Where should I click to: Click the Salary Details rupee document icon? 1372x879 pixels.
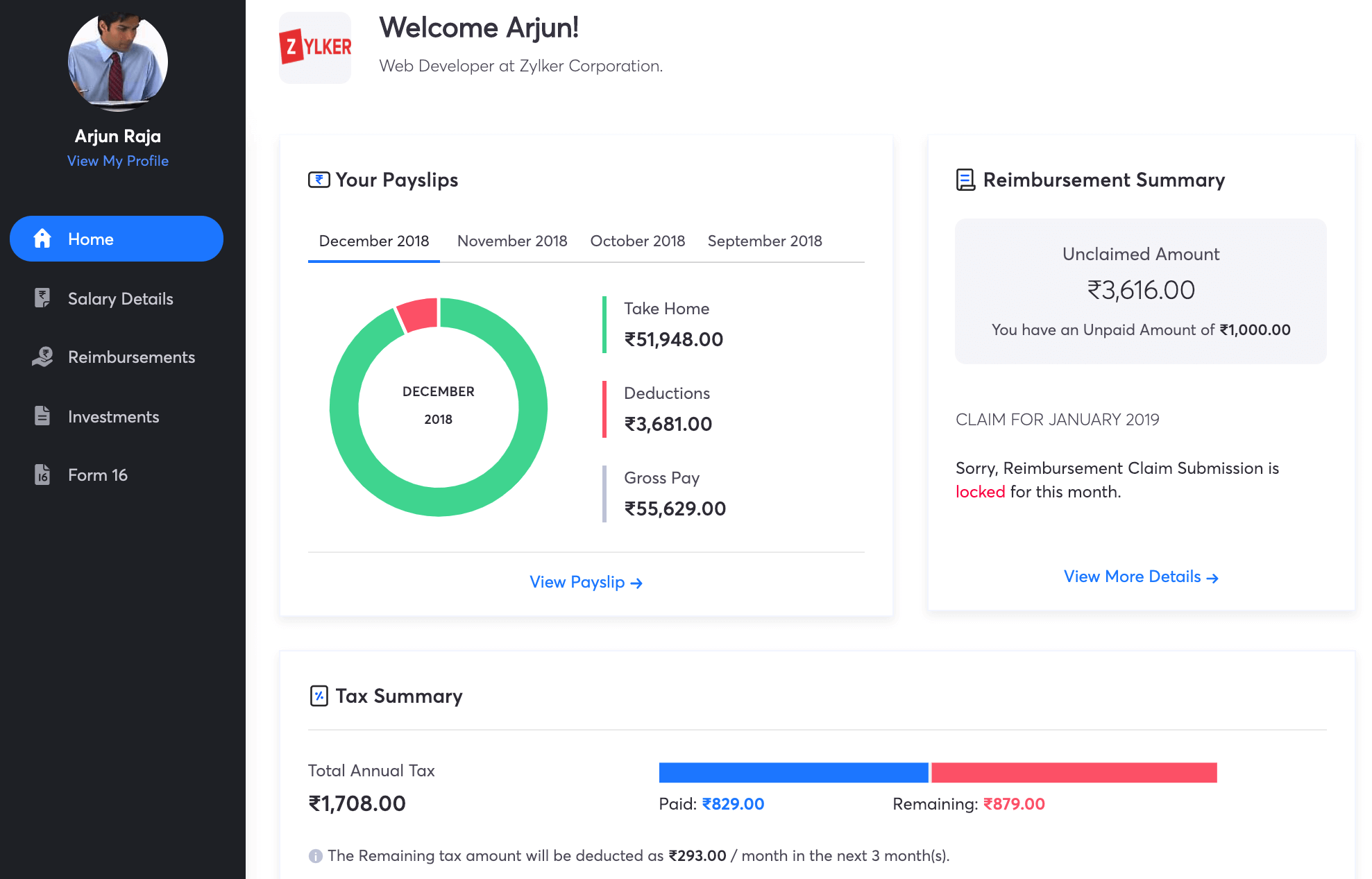[x=42, y=298]
